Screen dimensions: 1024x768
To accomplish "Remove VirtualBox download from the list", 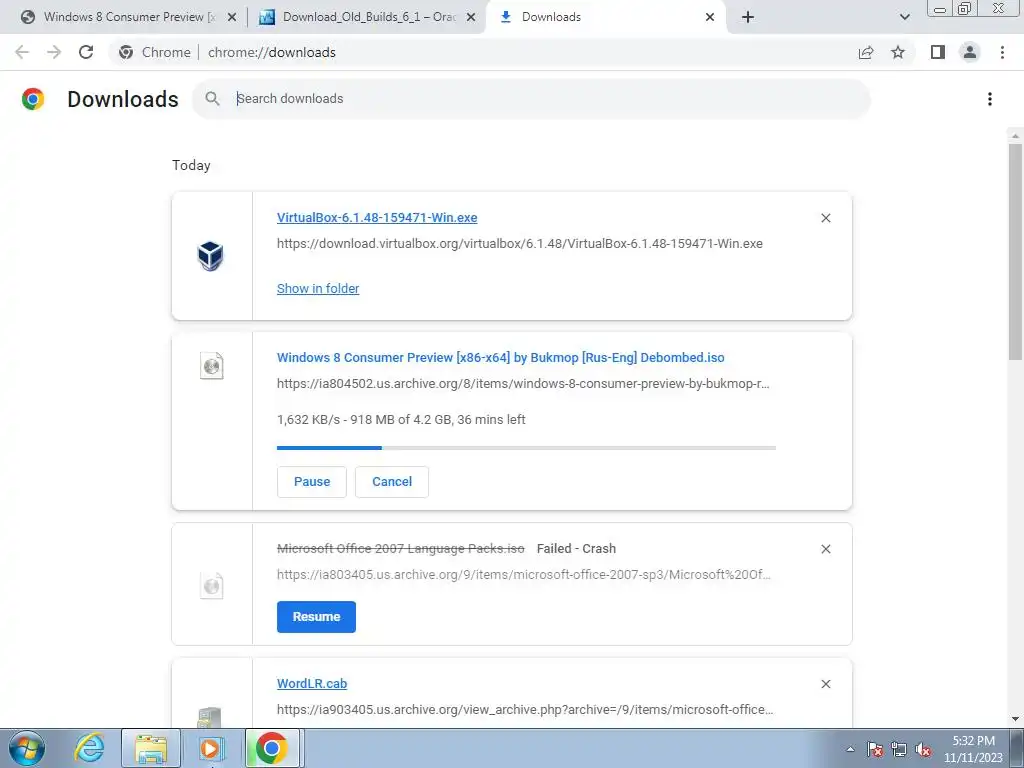I will tap(825, 218).
